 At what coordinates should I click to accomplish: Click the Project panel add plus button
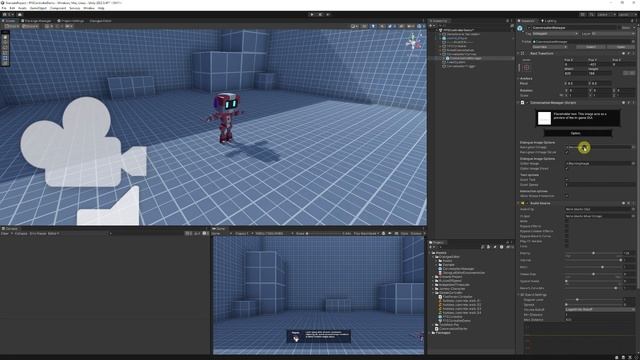[431, 247]
